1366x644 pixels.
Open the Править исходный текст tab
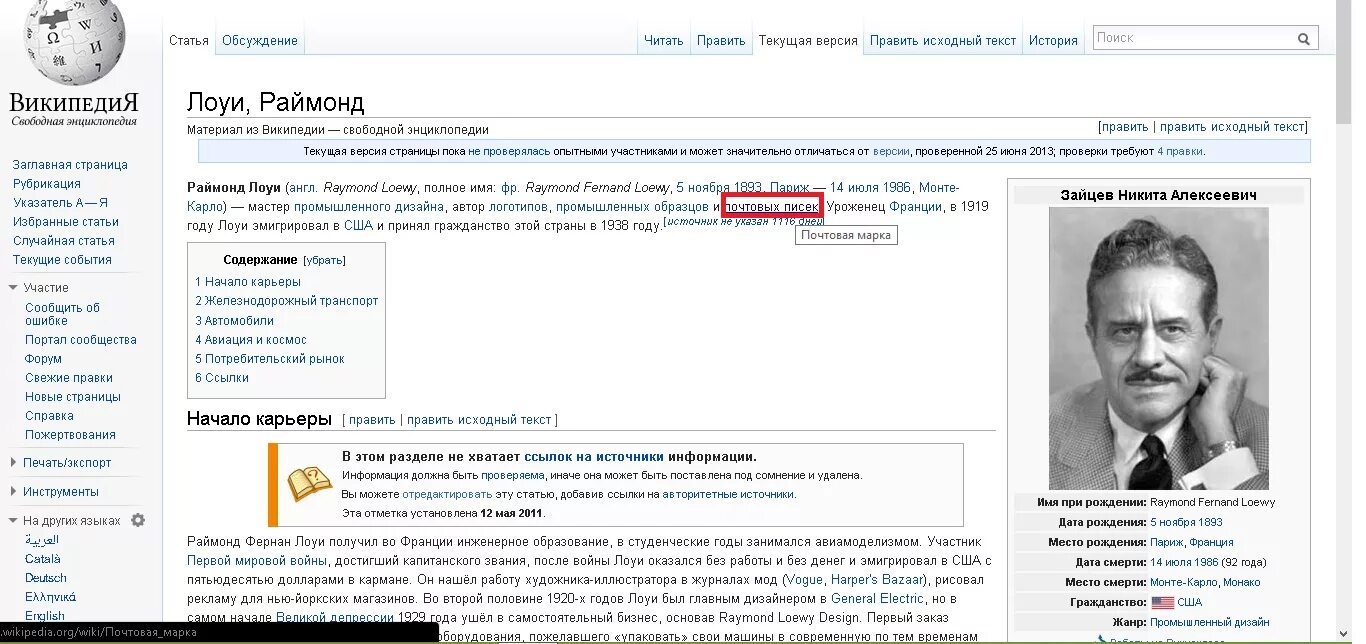coord(943,41)
